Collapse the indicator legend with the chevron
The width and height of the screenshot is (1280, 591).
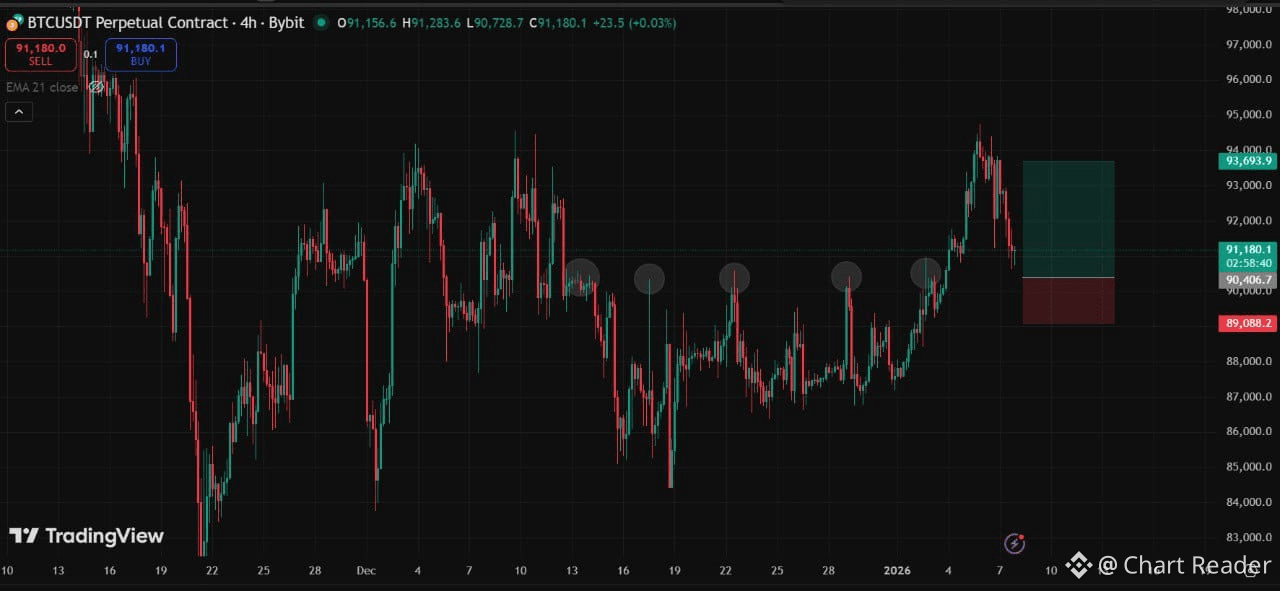pyautogui.click(x=19, y=112)
